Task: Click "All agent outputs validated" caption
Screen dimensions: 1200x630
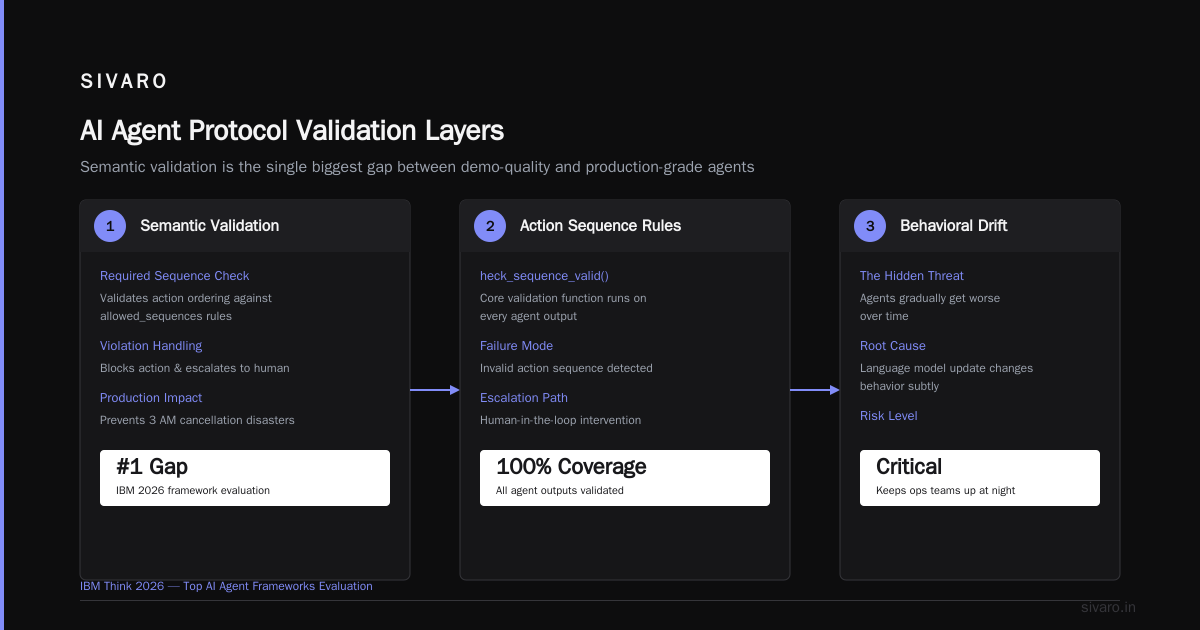Action: (560, 491)
